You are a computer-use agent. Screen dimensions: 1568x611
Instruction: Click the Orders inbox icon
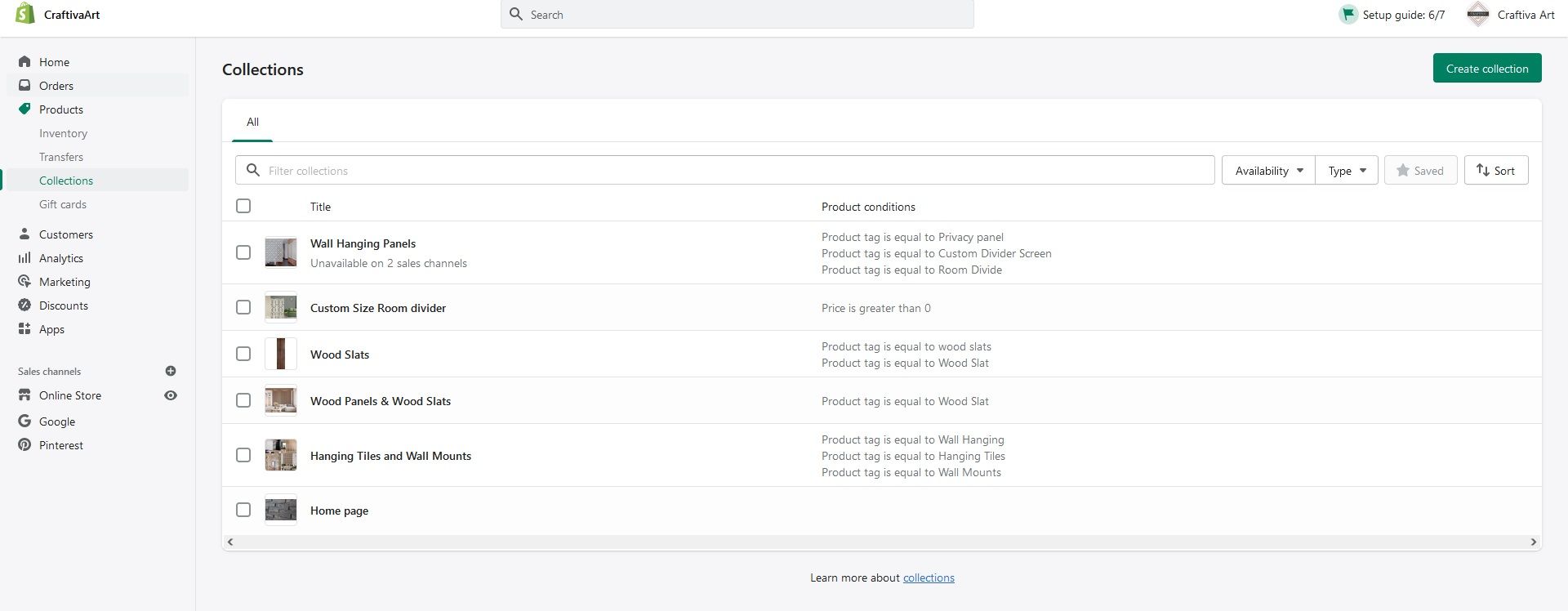pyautogui.click(x=24, y=86)
